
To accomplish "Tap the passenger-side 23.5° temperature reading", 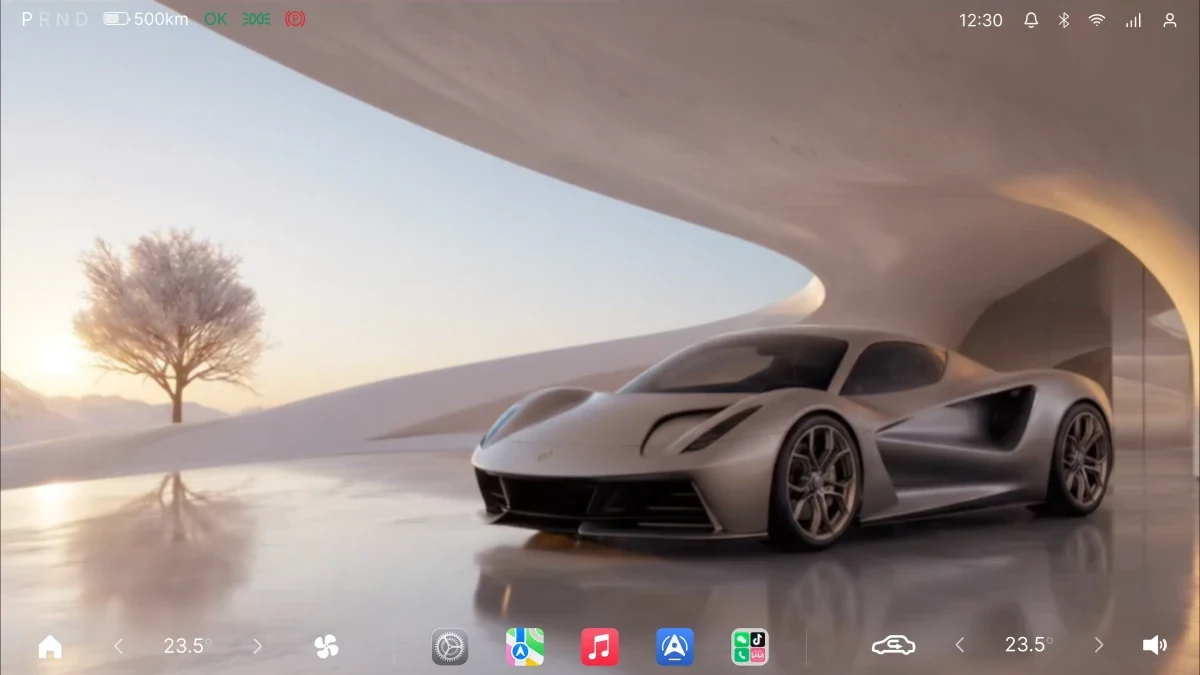I will click(x=1029, y=645).
